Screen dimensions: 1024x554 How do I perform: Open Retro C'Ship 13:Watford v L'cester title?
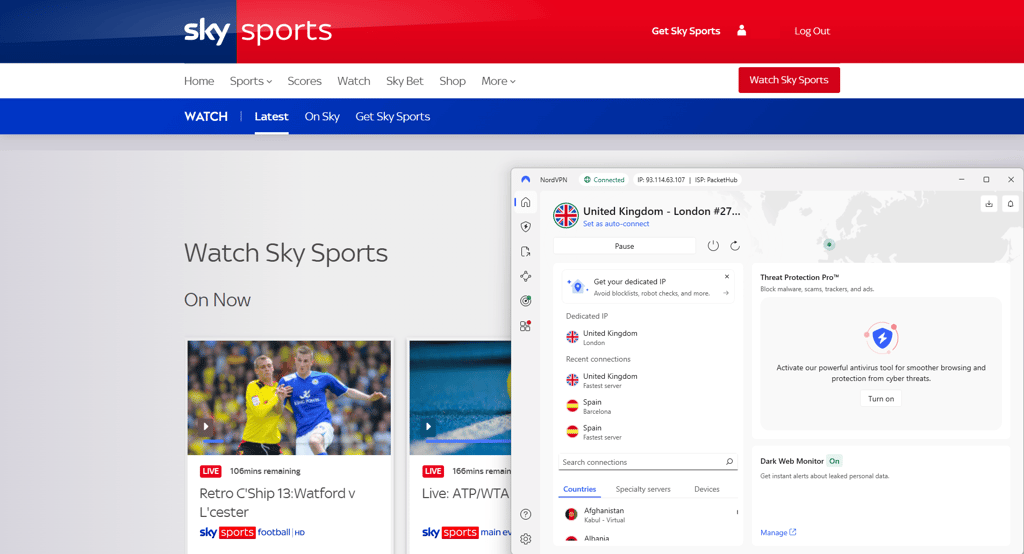[x=278, y=502]
